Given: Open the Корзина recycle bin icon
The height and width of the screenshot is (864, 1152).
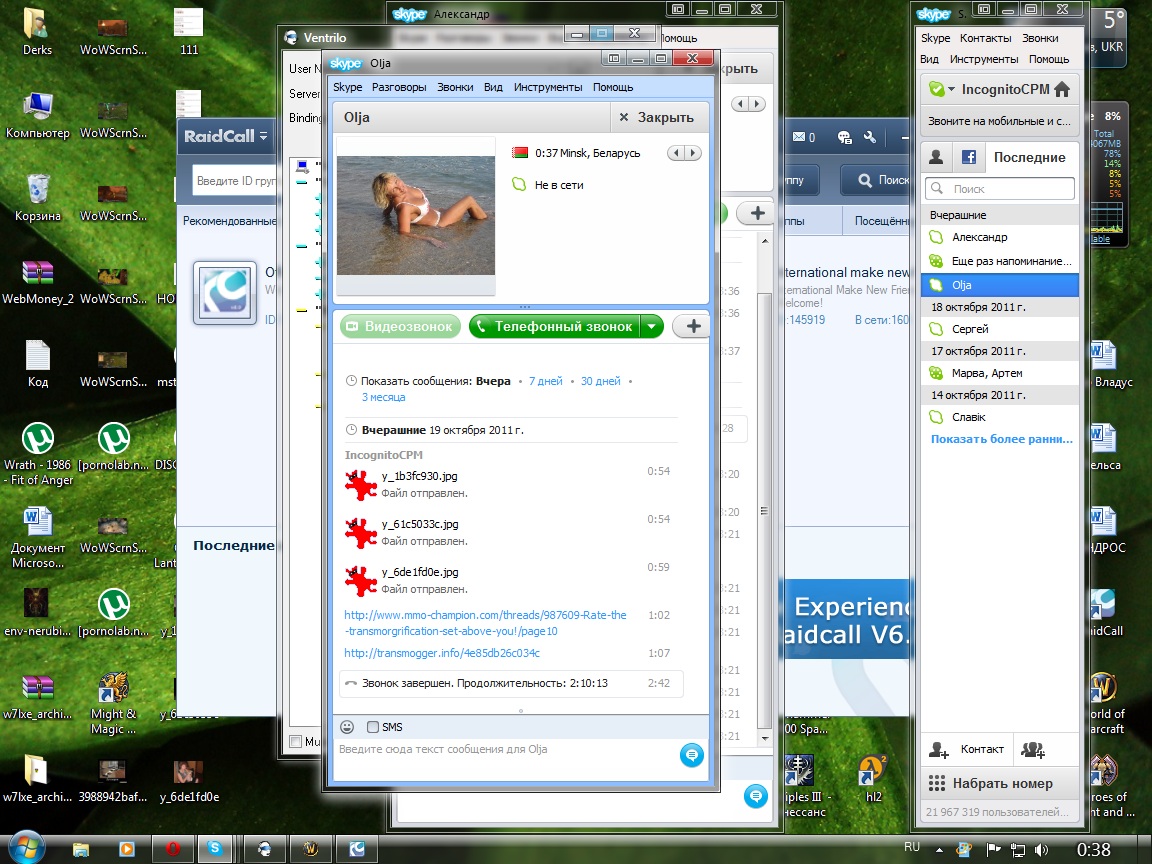Looking at the screenshot, I should click(x=37, y=198).
